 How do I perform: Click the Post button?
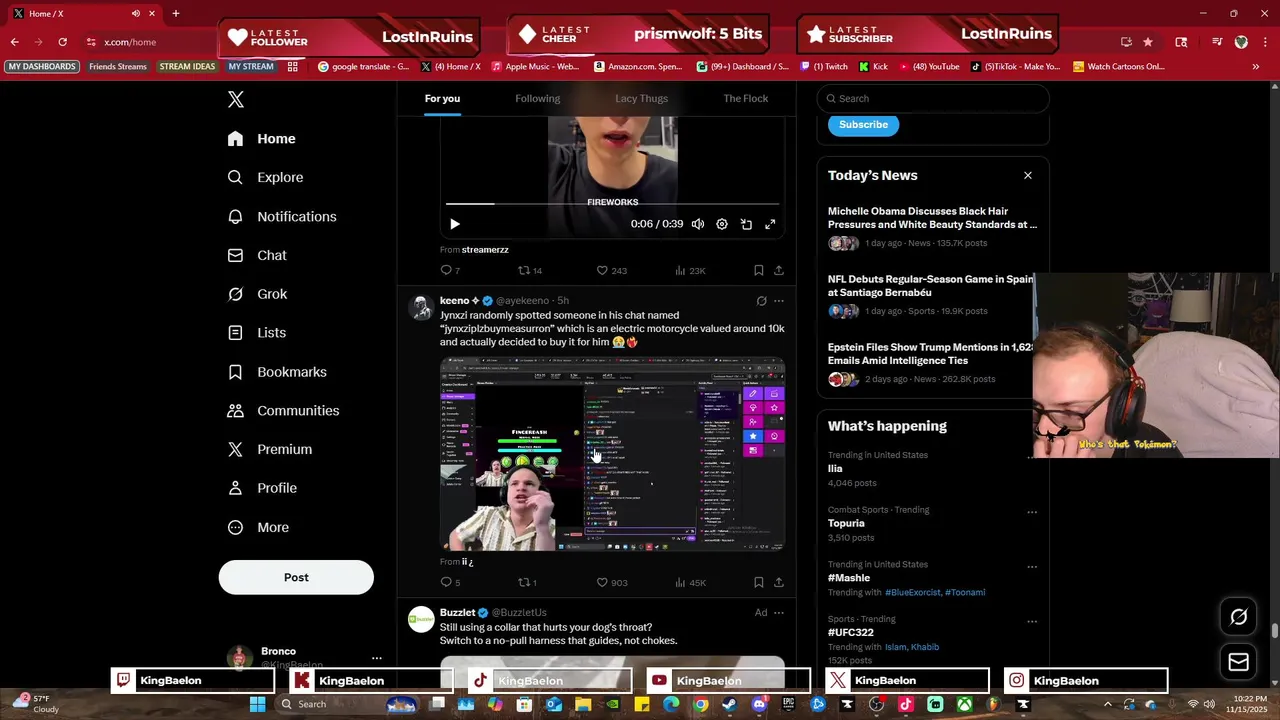click(x=296, y=577)
